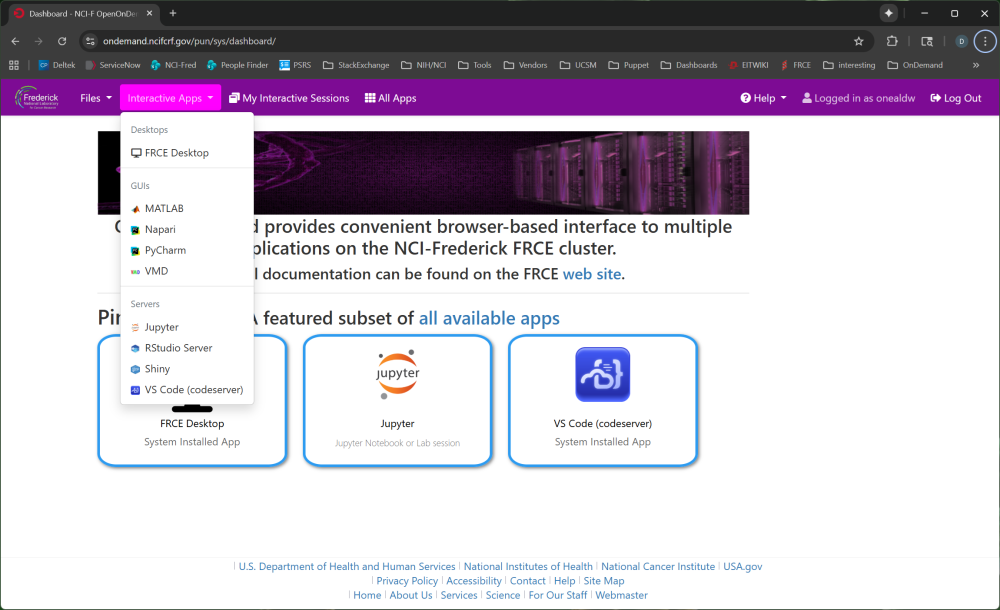Open My Interactive Sessions
Screen dimensions: 1000x610
click(x=289, y=98)
